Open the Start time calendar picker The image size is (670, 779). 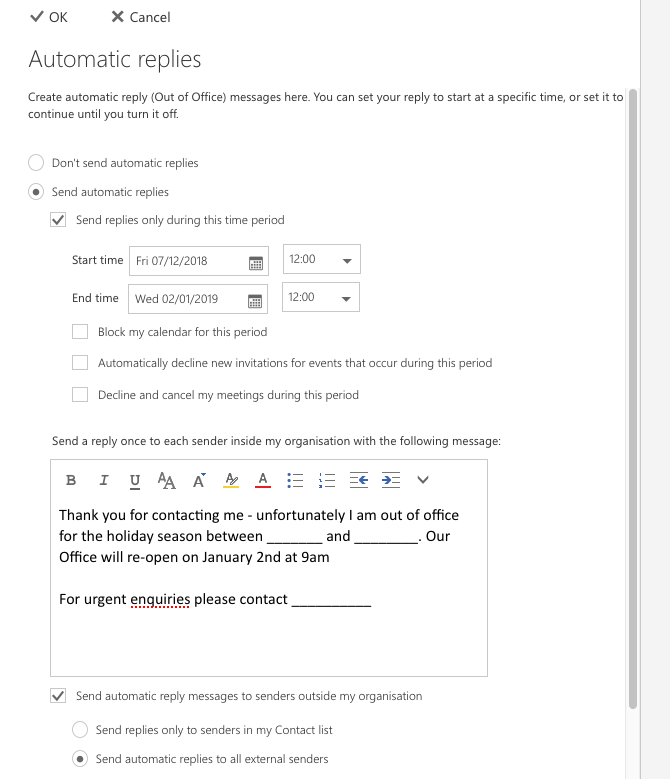255,262
